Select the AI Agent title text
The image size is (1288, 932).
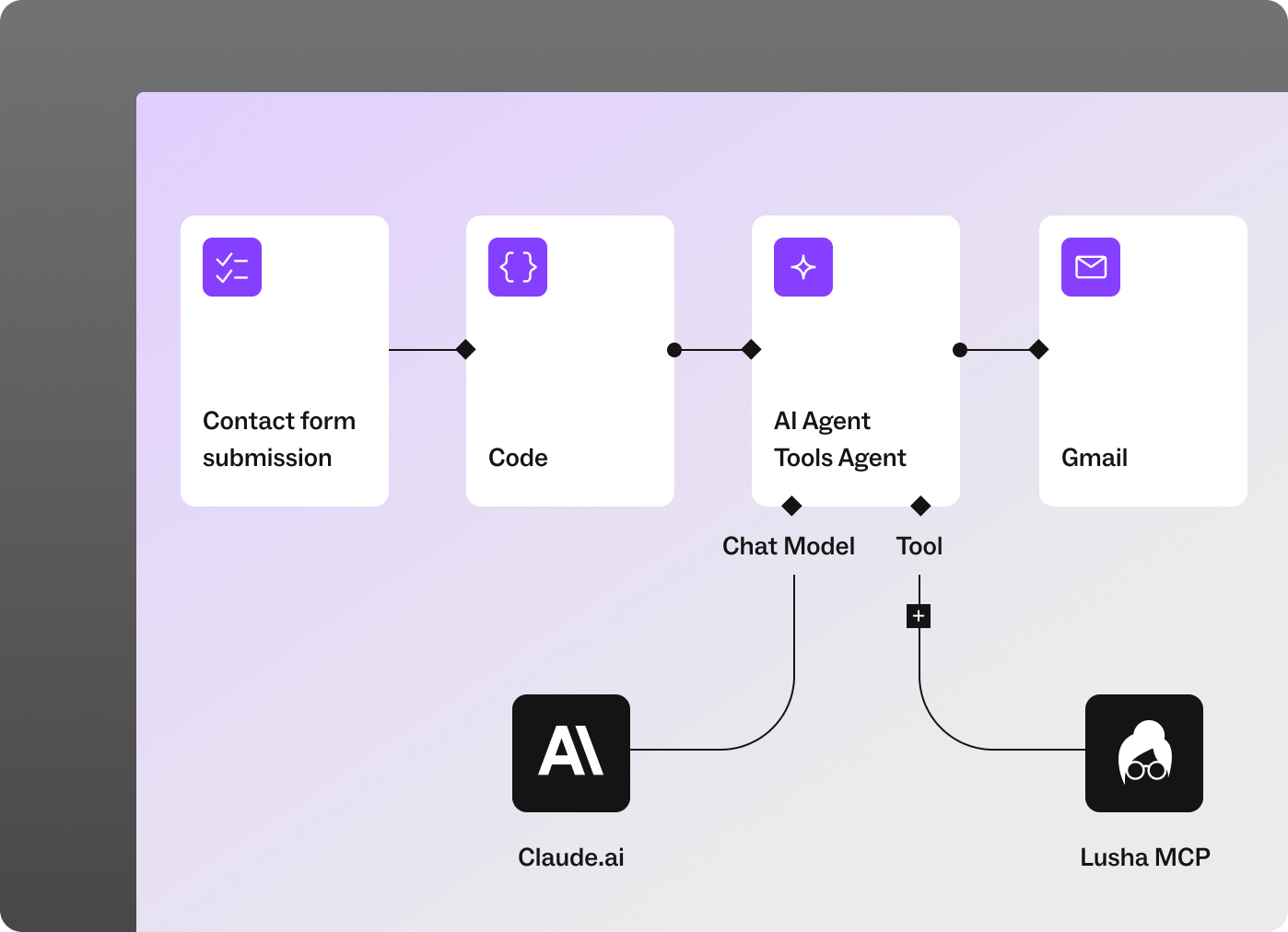click(822, 421)
